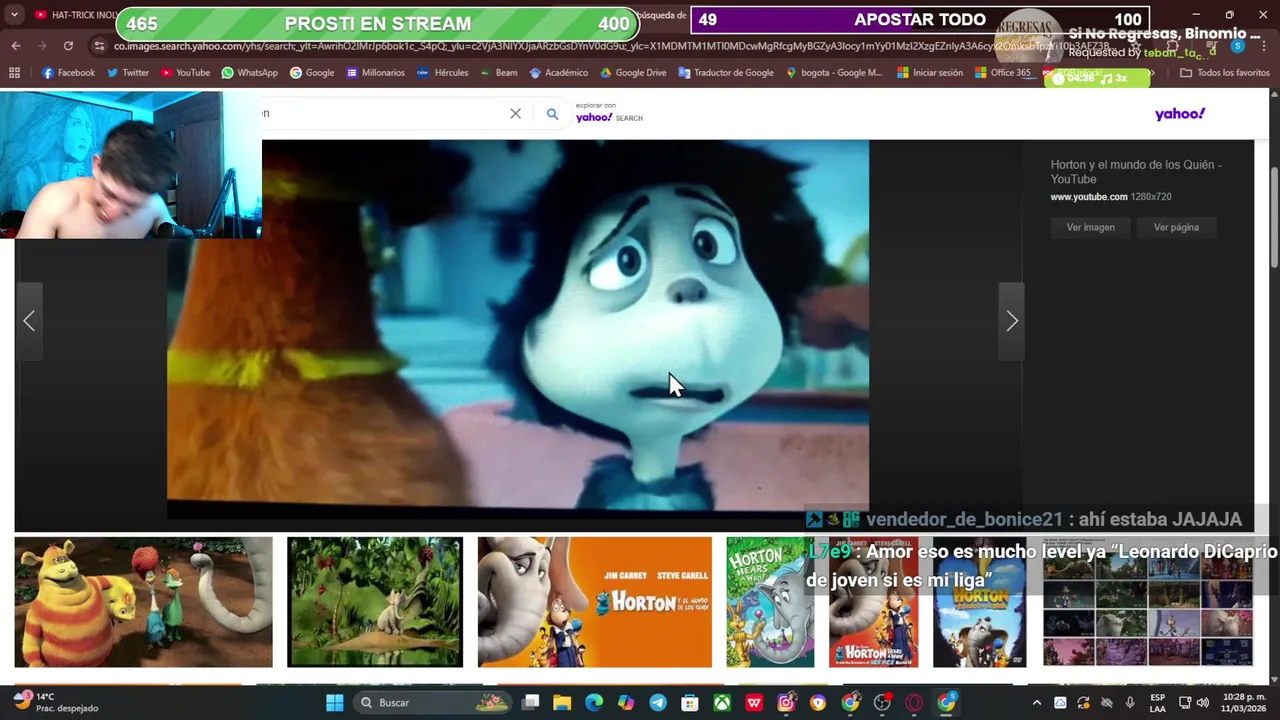Open the weather widget showing 14°C

click(55, 702)
